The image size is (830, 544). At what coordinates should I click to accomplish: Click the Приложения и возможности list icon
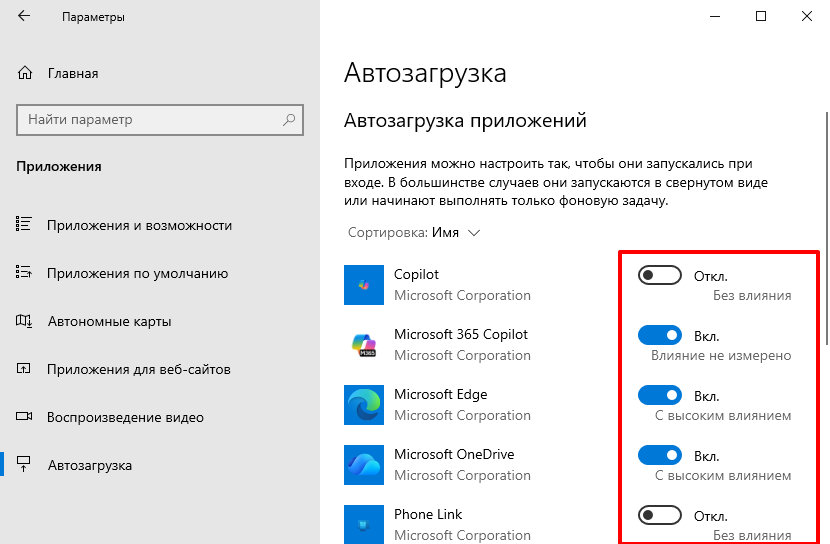24,224
